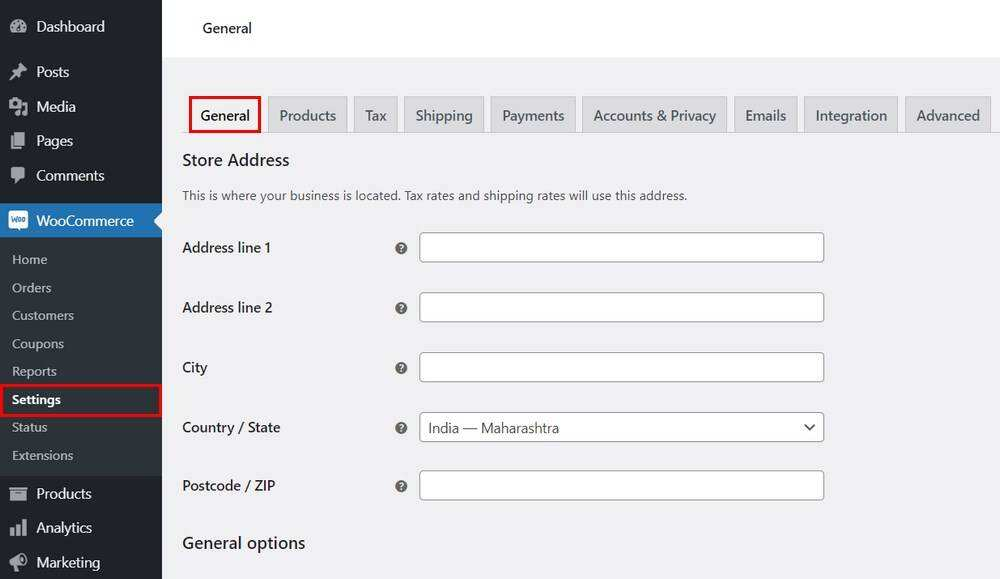Open the Country / State dropdown

coord(621,427)
